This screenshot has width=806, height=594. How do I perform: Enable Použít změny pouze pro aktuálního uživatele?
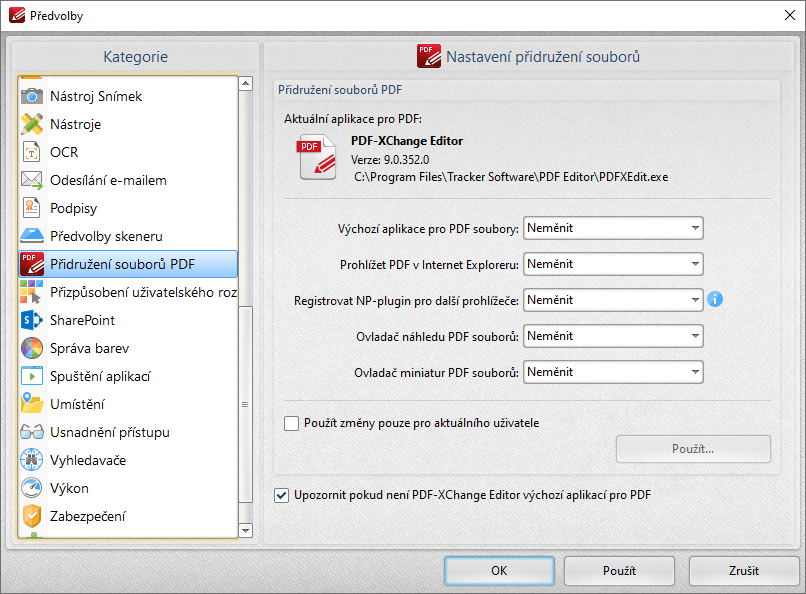(x=291, y=423)
